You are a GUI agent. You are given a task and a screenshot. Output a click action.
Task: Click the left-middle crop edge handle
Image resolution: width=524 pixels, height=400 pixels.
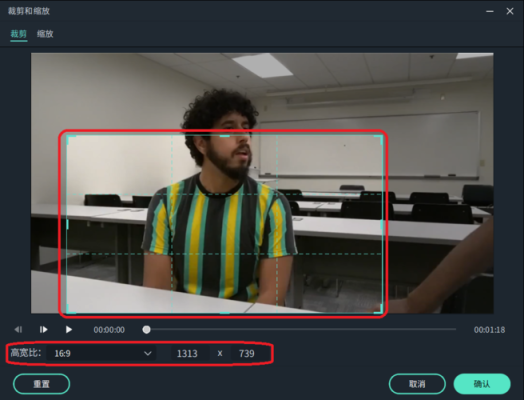68,224
